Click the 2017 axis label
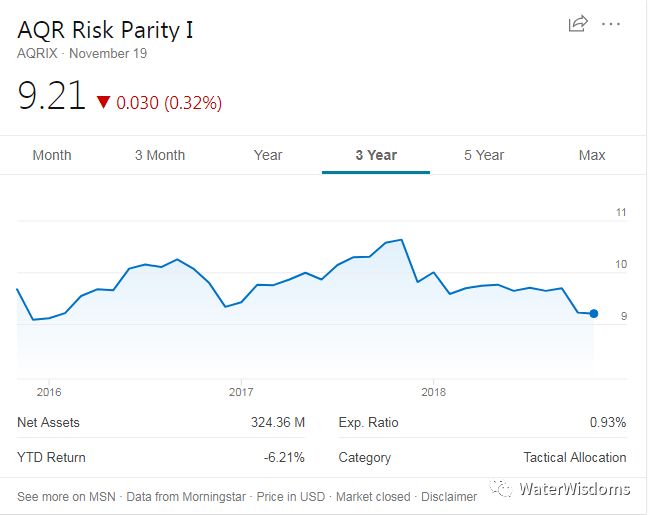Image resolution: width=650 pixels, height=515 pixels. click(241, 392)
